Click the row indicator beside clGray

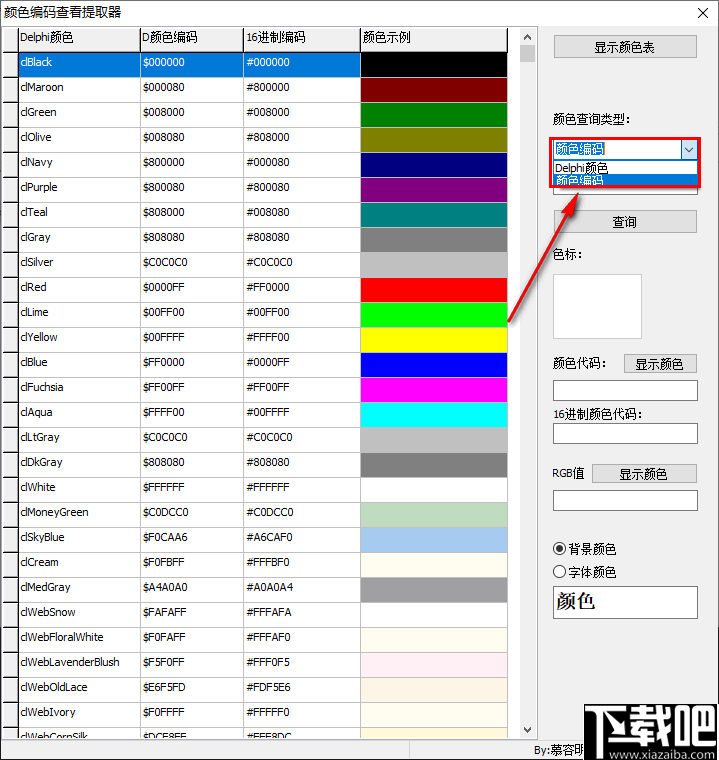10,238
